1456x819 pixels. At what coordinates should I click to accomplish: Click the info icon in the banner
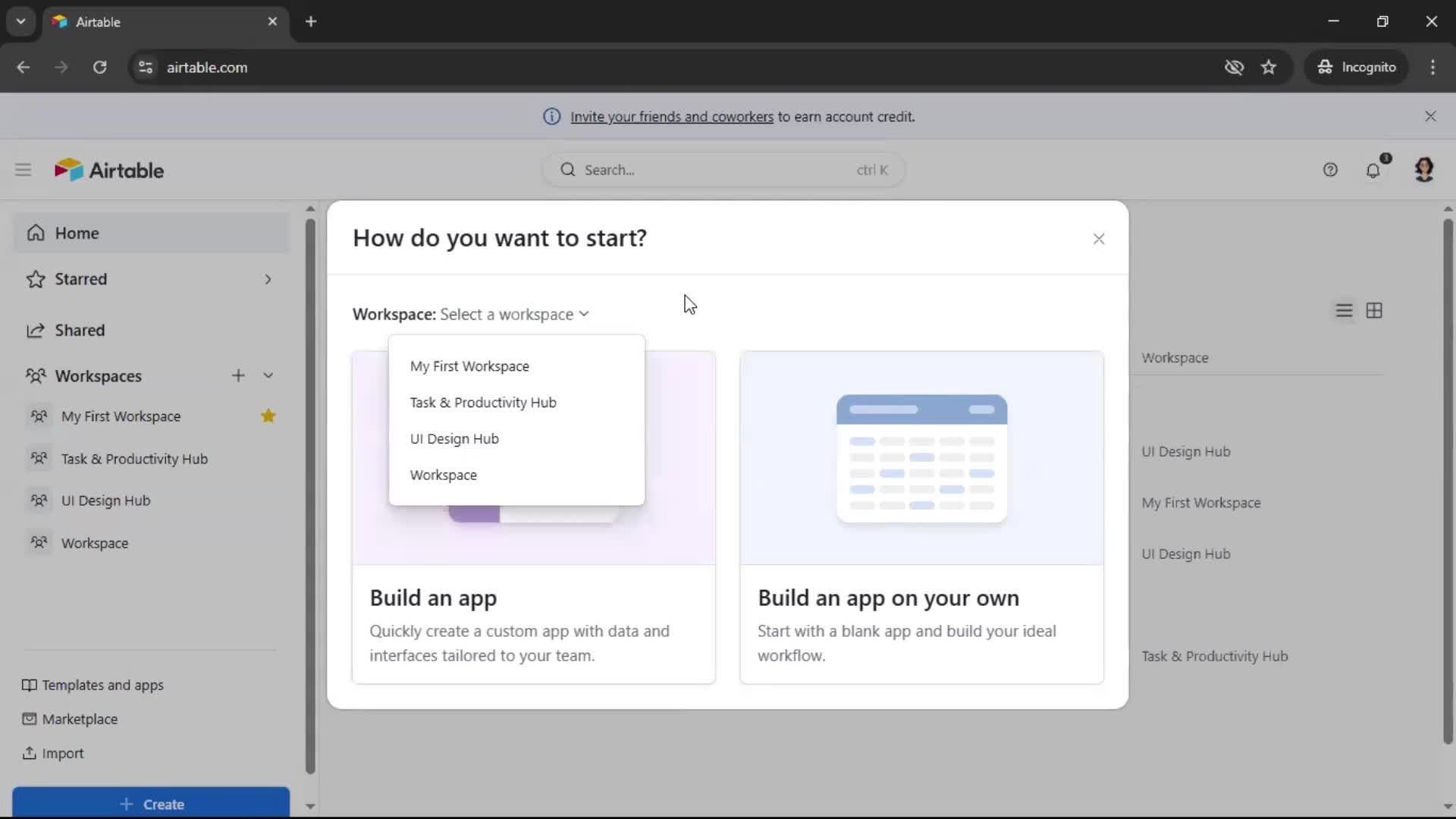552,116
